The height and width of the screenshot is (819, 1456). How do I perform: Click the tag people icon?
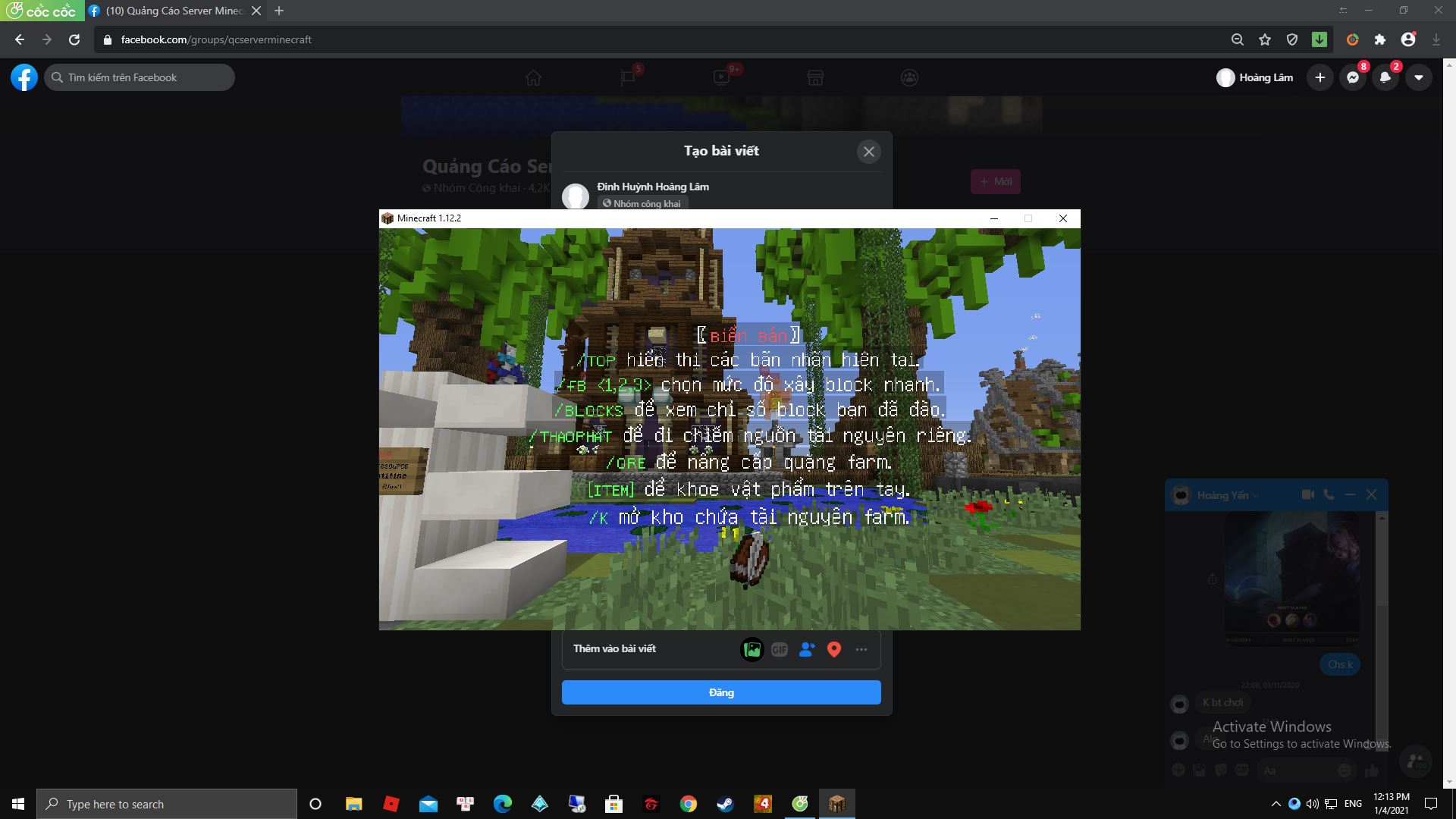pos(806,649)
